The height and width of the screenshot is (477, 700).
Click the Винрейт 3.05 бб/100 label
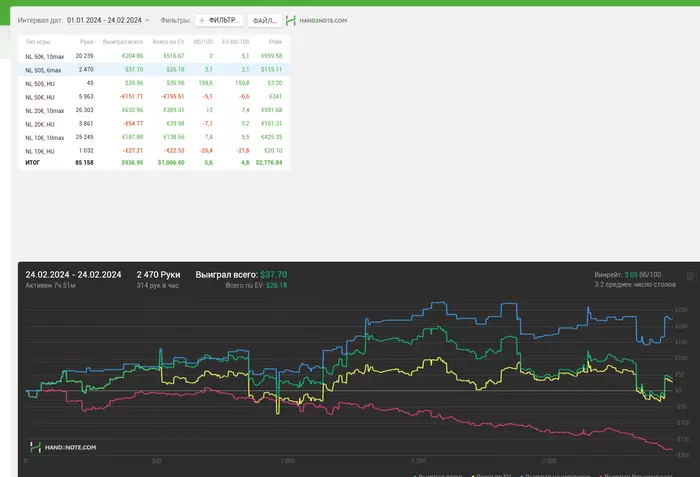click(x=627, y=275)
